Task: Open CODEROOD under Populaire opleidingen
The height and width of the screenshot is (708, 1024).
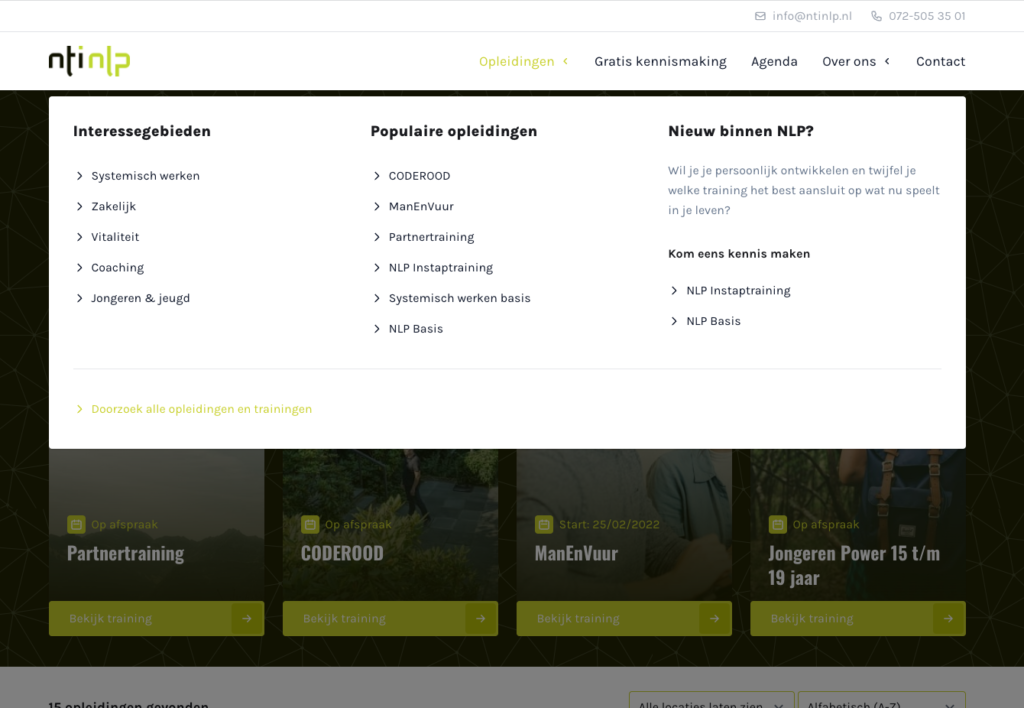Action: pos(419,176)
